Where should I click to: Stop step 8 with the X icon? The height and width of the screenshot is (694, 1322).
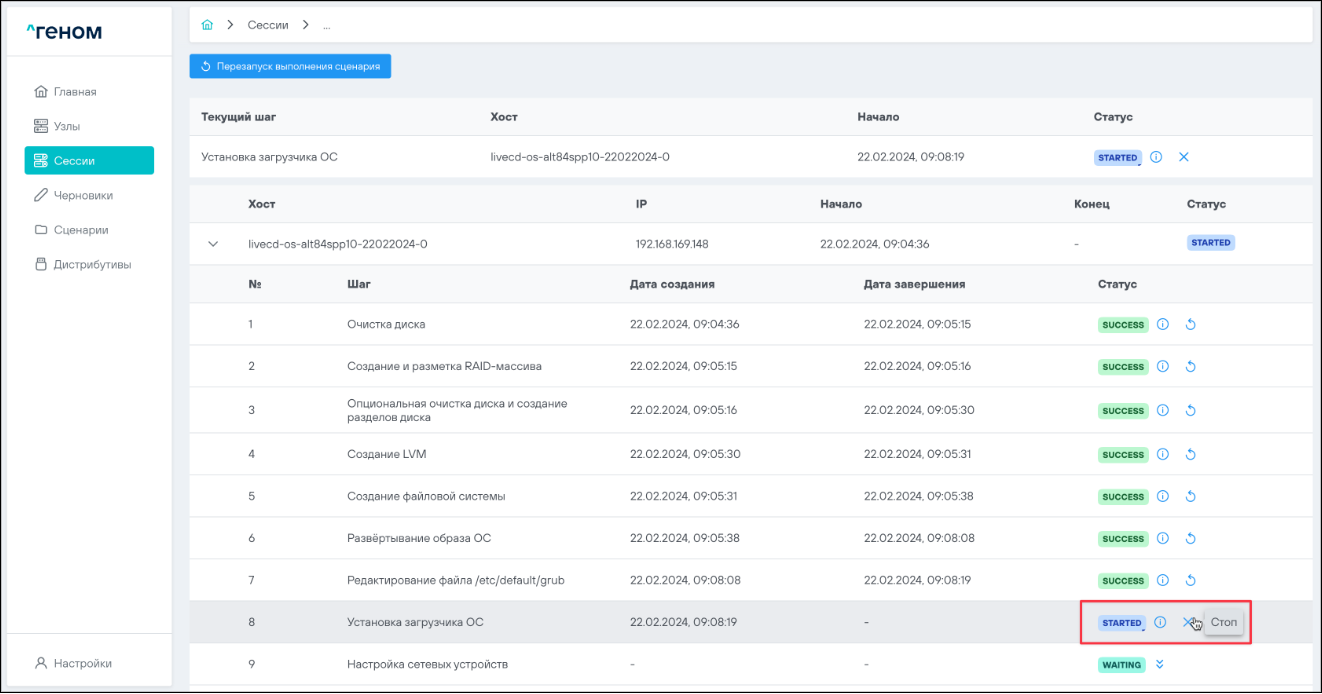coord(1188,622)
